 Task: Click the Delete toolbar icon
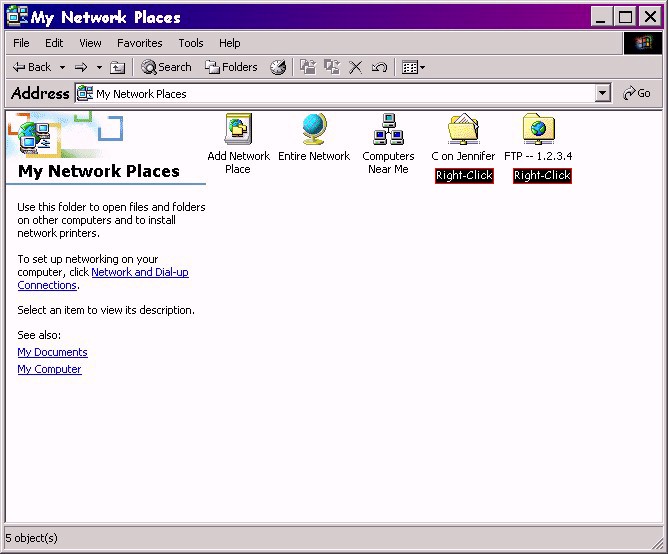(x=355, y=67)
